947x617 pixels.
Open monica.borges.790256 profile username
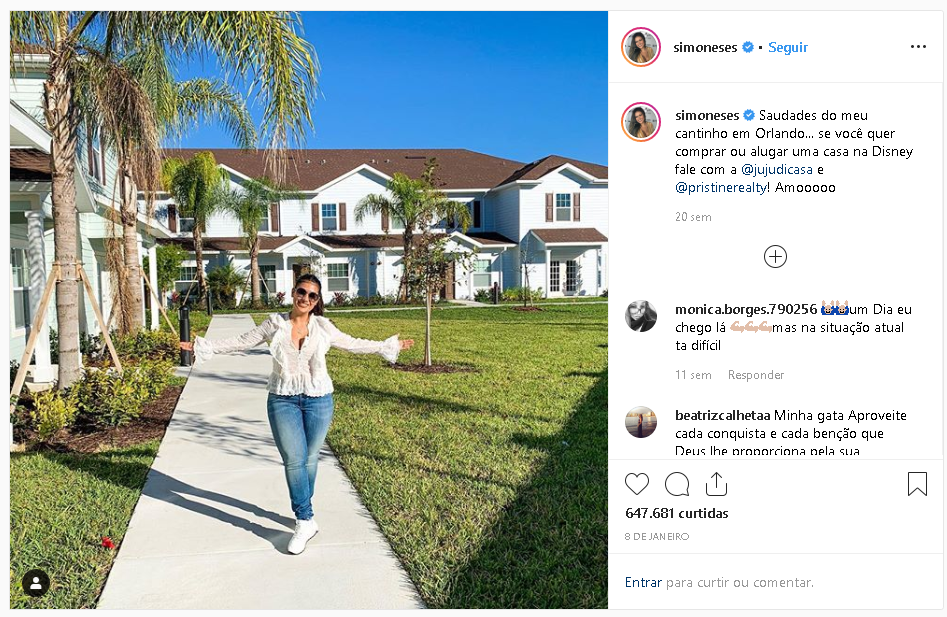[746, 309]
